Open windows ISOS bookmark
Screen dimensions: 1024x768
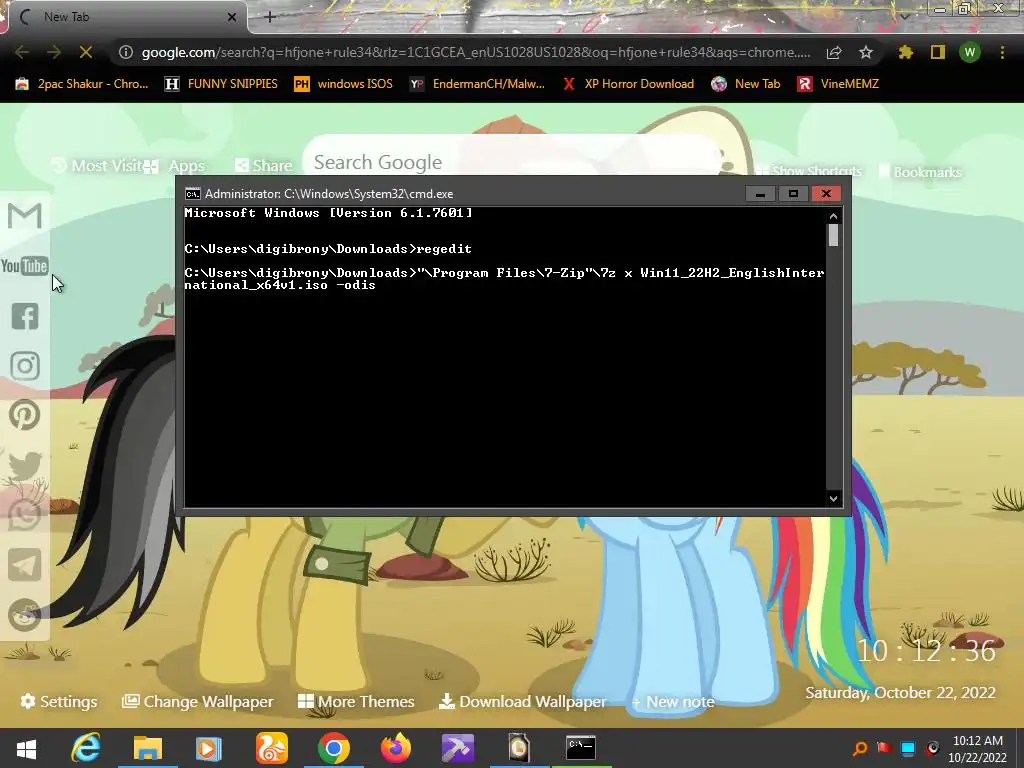tap(344, 84)
